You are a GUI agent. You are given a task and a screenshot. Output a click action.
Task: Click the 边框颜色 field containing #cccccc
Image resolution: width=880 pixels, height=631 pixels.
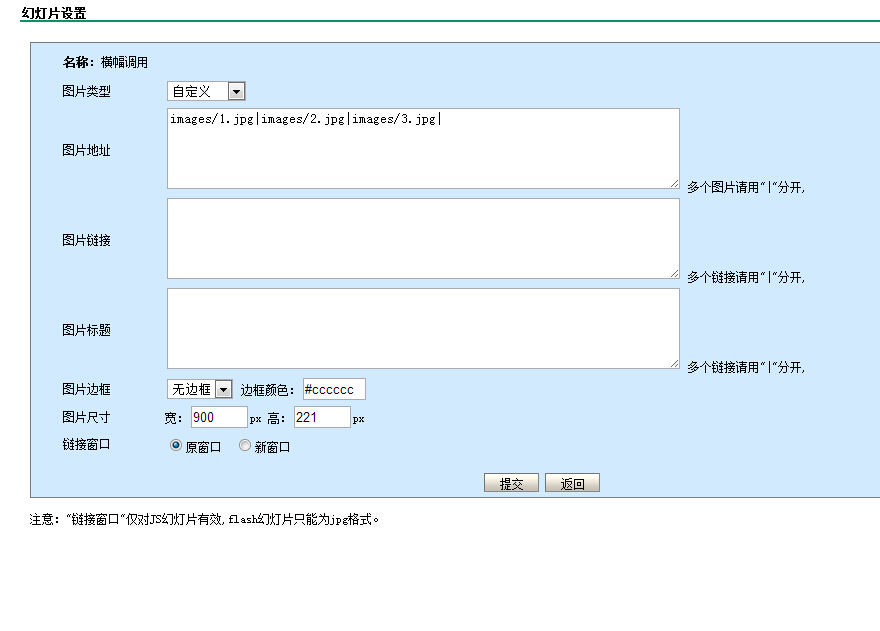click(x=334, y=389)
